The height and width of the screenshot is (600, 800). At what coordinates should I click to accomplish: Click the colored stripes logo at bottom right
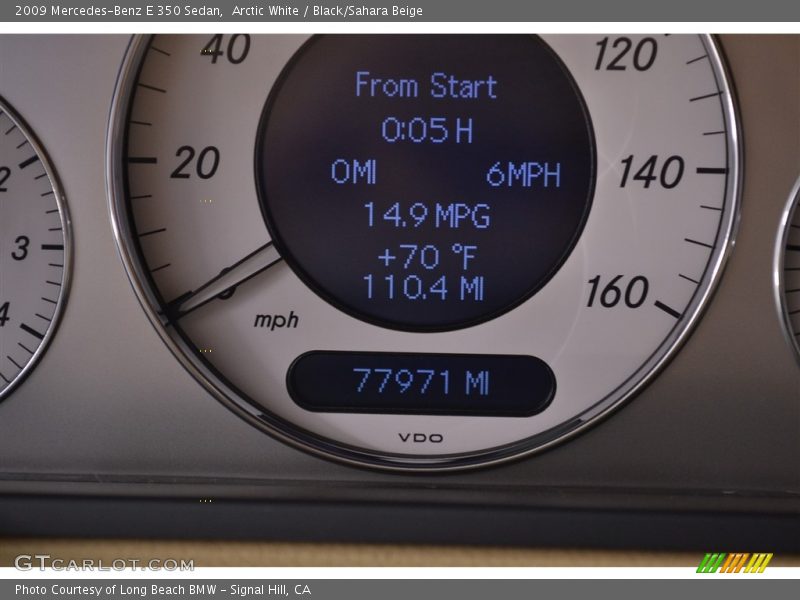(x=734, y=563)
